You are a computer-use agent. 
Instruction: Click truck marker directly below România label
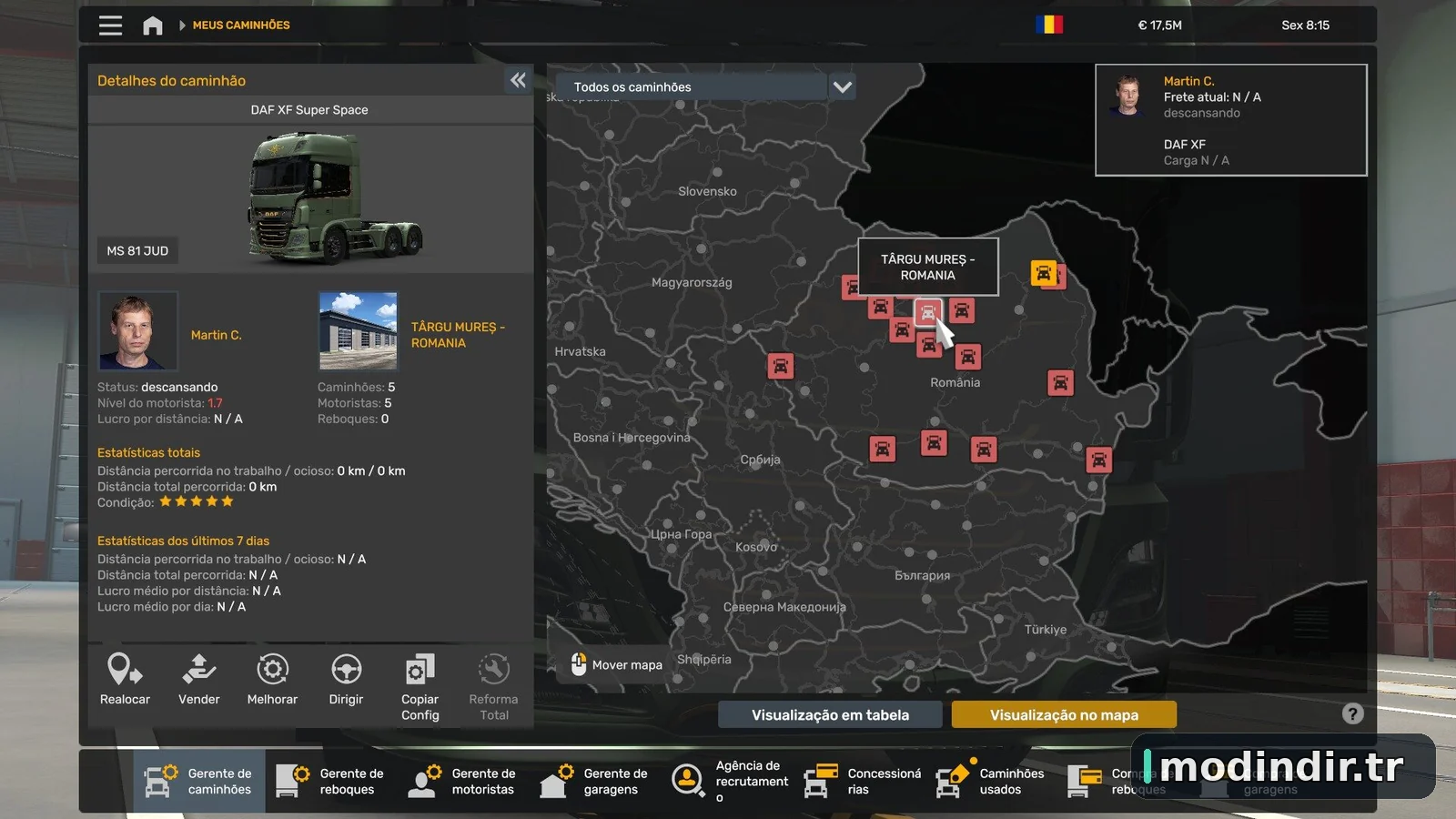pos(934,443)
